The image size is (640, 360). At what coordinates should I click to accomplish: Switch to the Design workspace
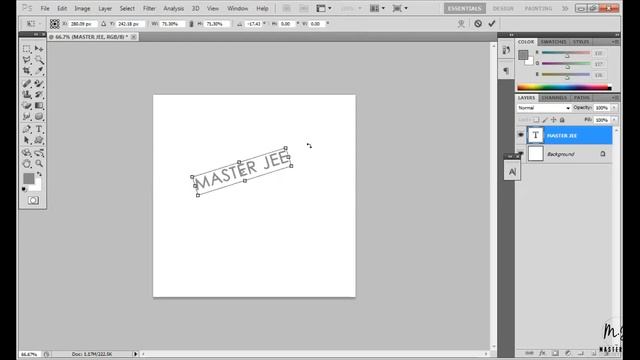click(503, 9)
